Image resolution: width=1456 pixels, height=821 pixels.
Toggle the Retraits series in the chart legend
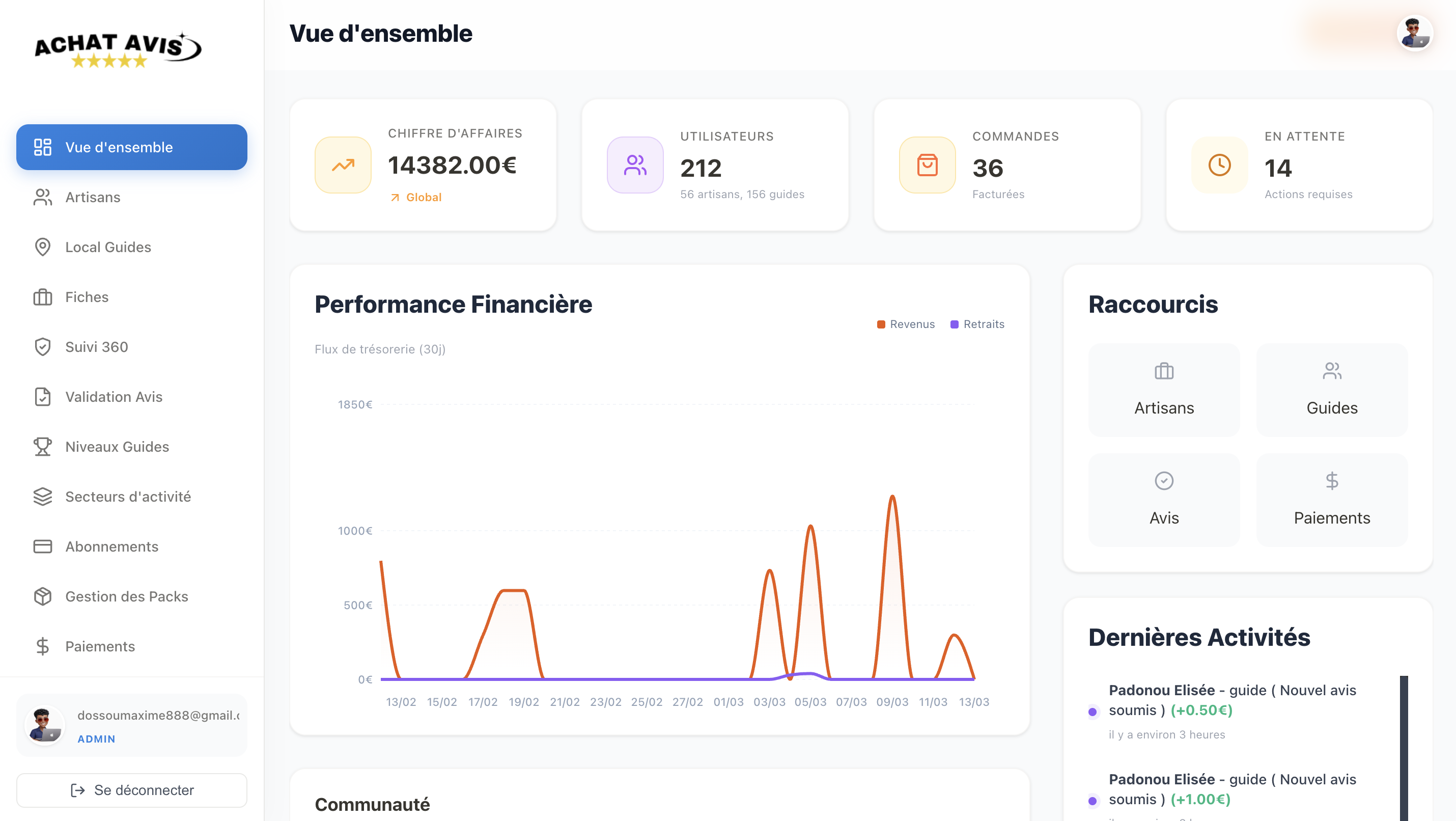pyautogui.click(x=977, y=324)
